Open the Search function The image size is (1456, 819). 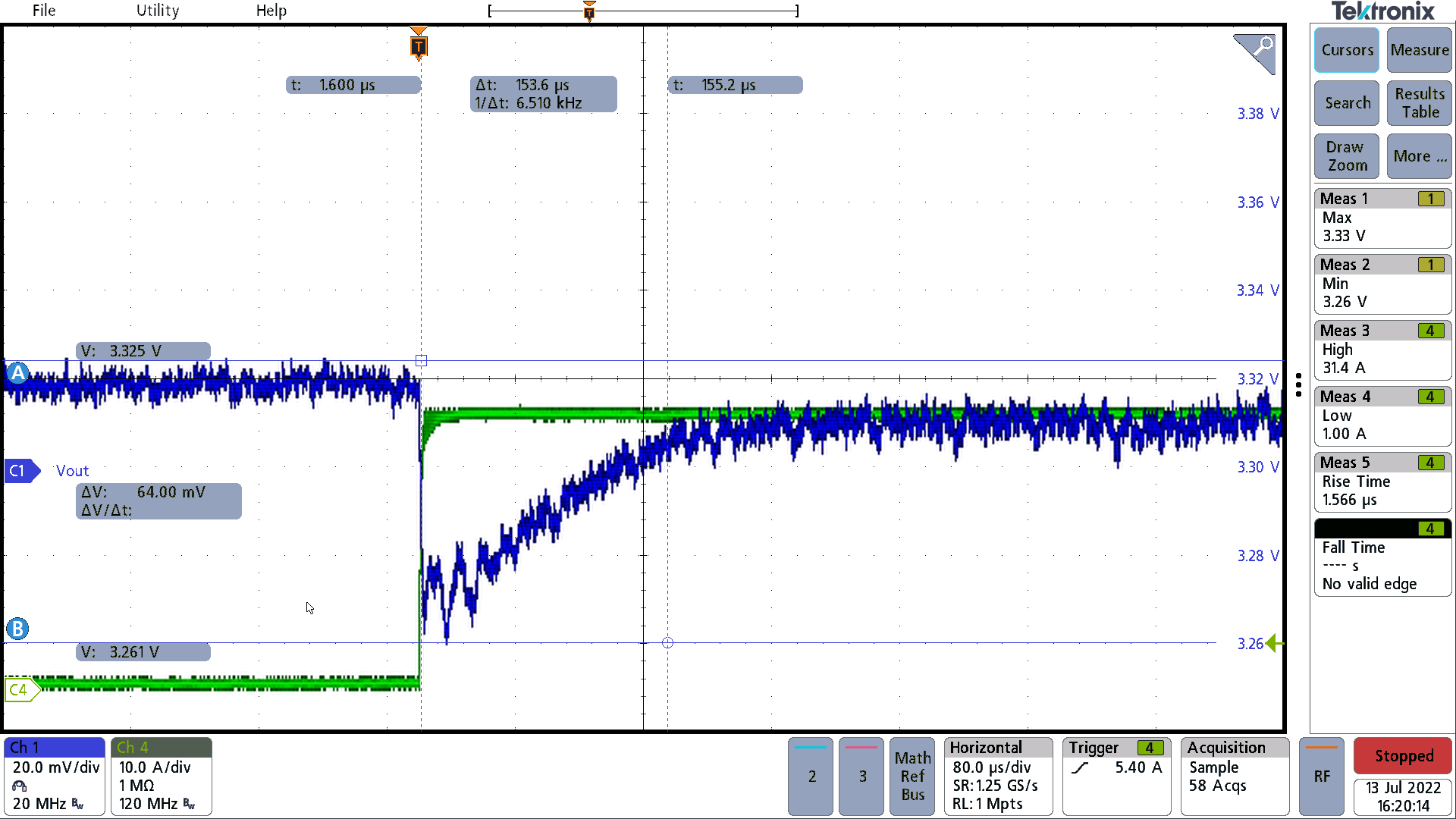pos(1347,103)
